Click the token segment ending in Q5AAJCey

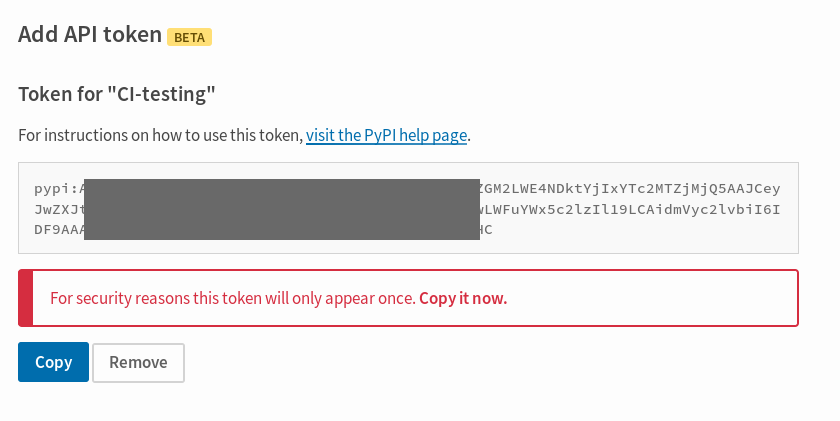(630, 189)
